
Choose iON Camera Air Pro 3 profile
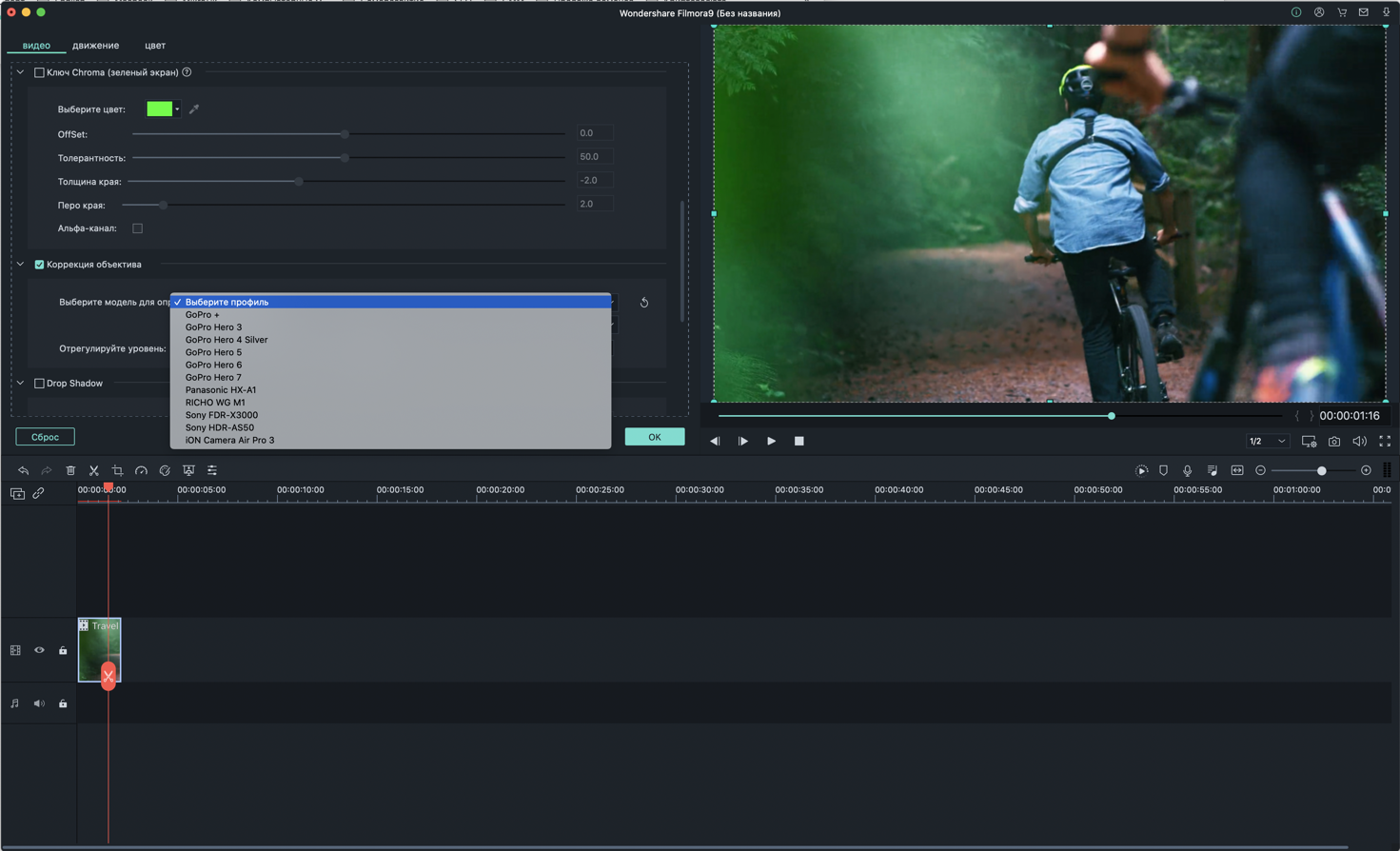[x=390, y=441]
